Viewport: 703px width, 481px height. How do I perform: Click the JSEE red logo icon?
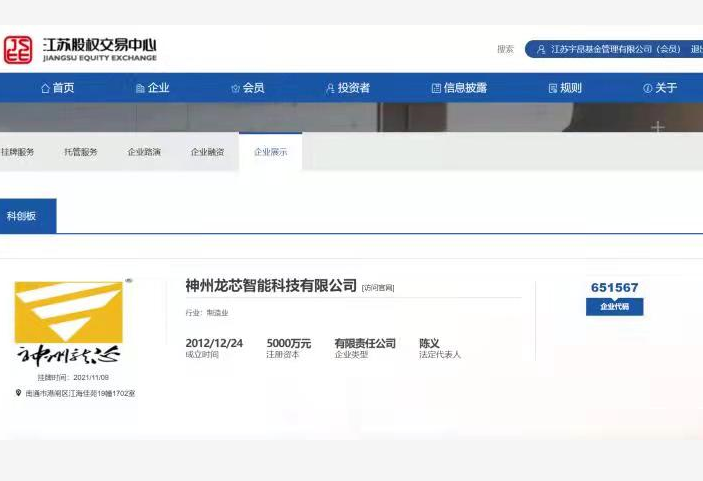18,50
